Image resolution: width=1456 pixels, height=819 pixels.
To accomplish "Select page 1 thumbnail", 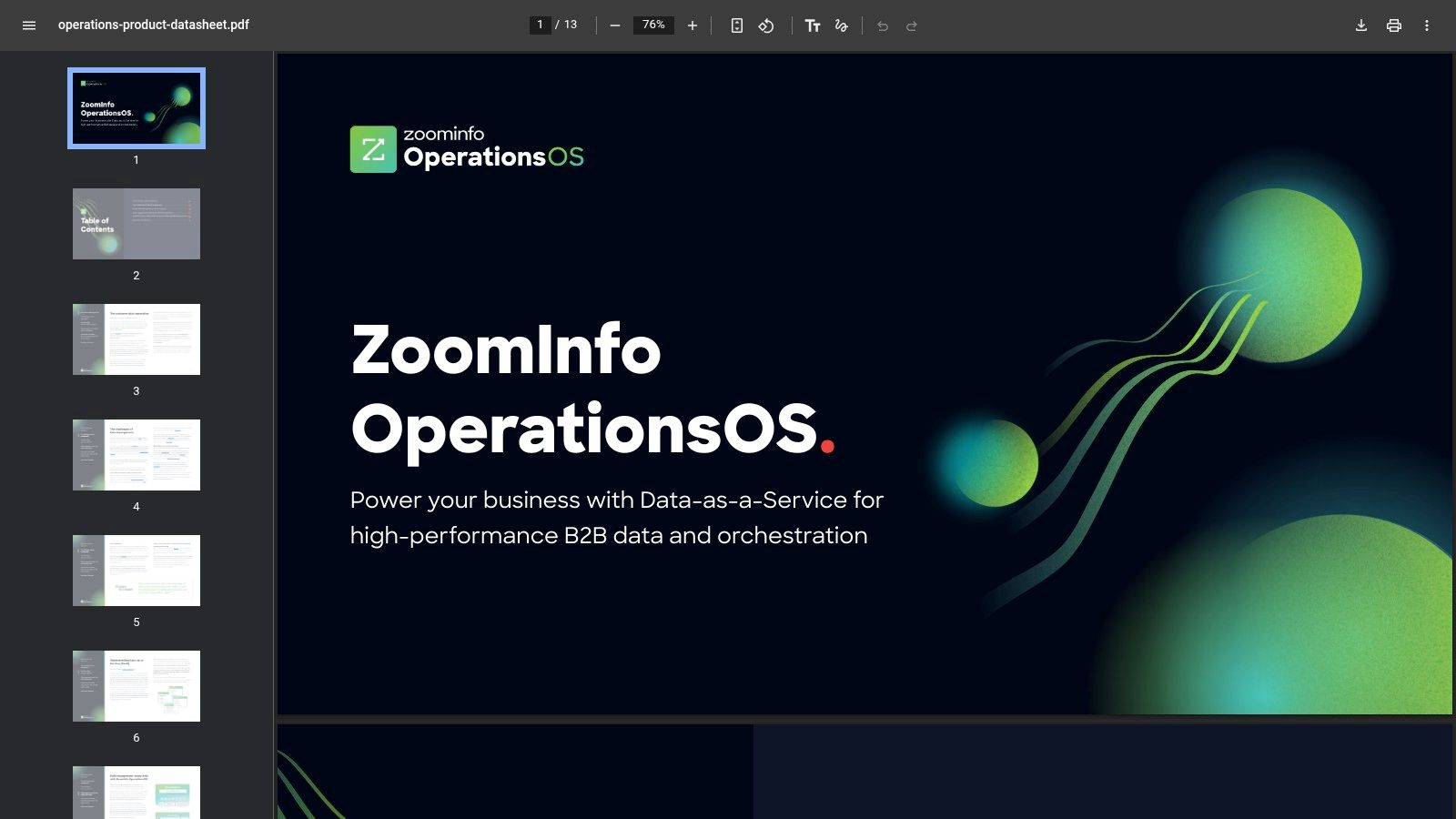I will 136,108.
